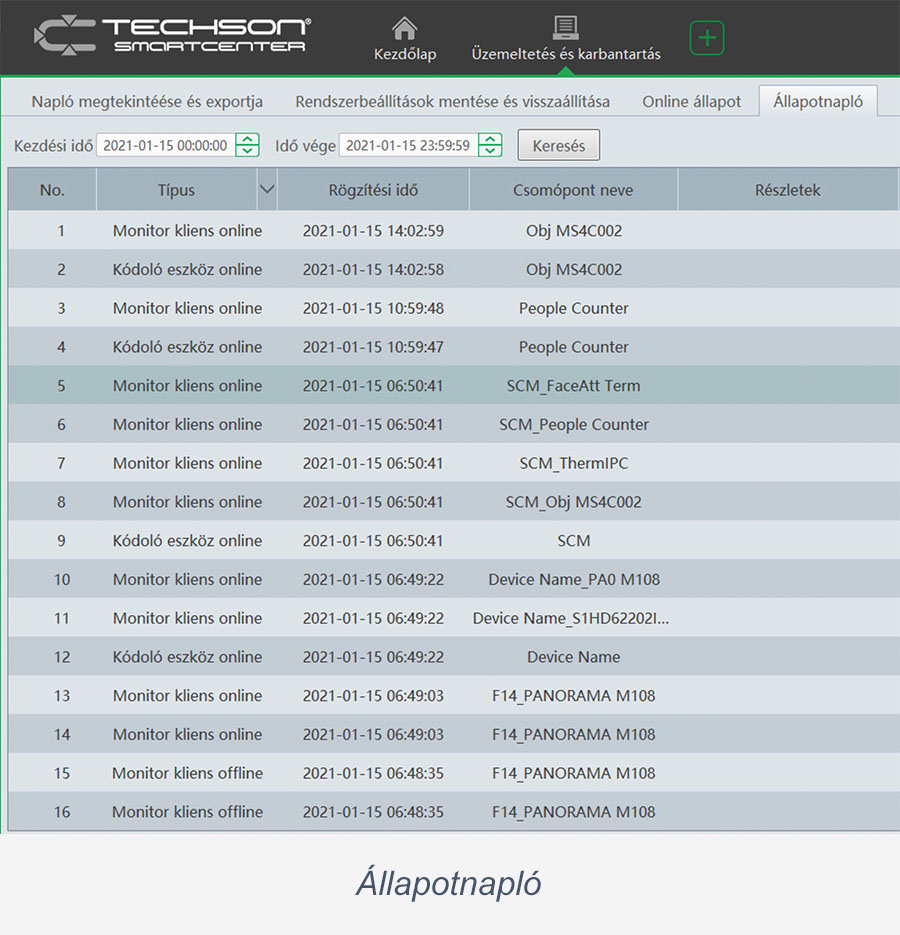Click "Device Name" in row 12

coord(574,657)
